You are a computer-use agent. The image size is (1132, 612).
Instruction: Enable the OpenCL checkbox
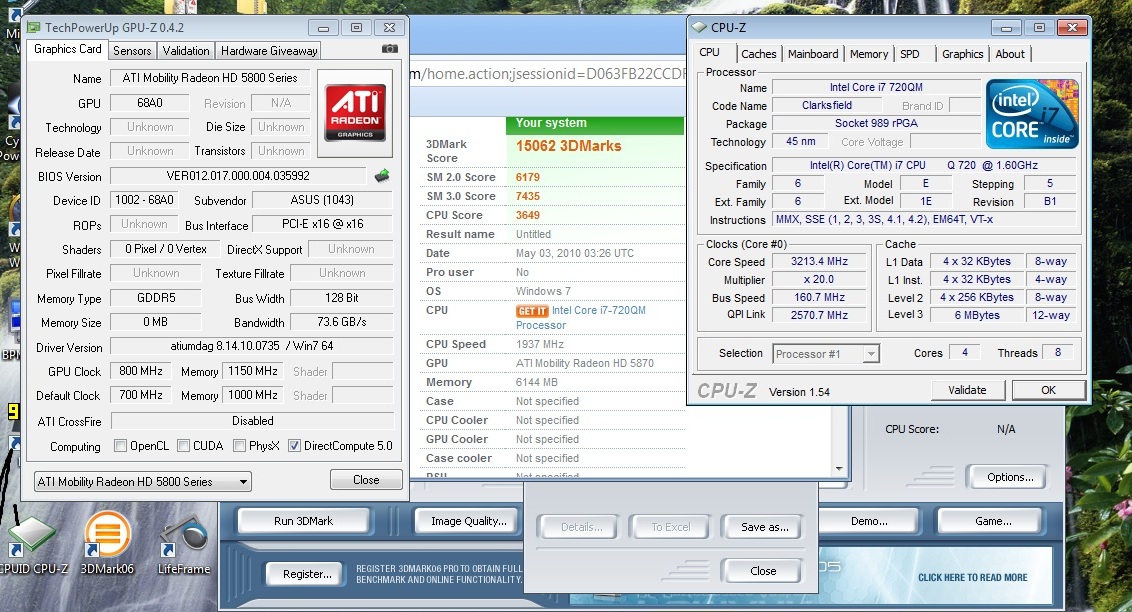point(121,446)
